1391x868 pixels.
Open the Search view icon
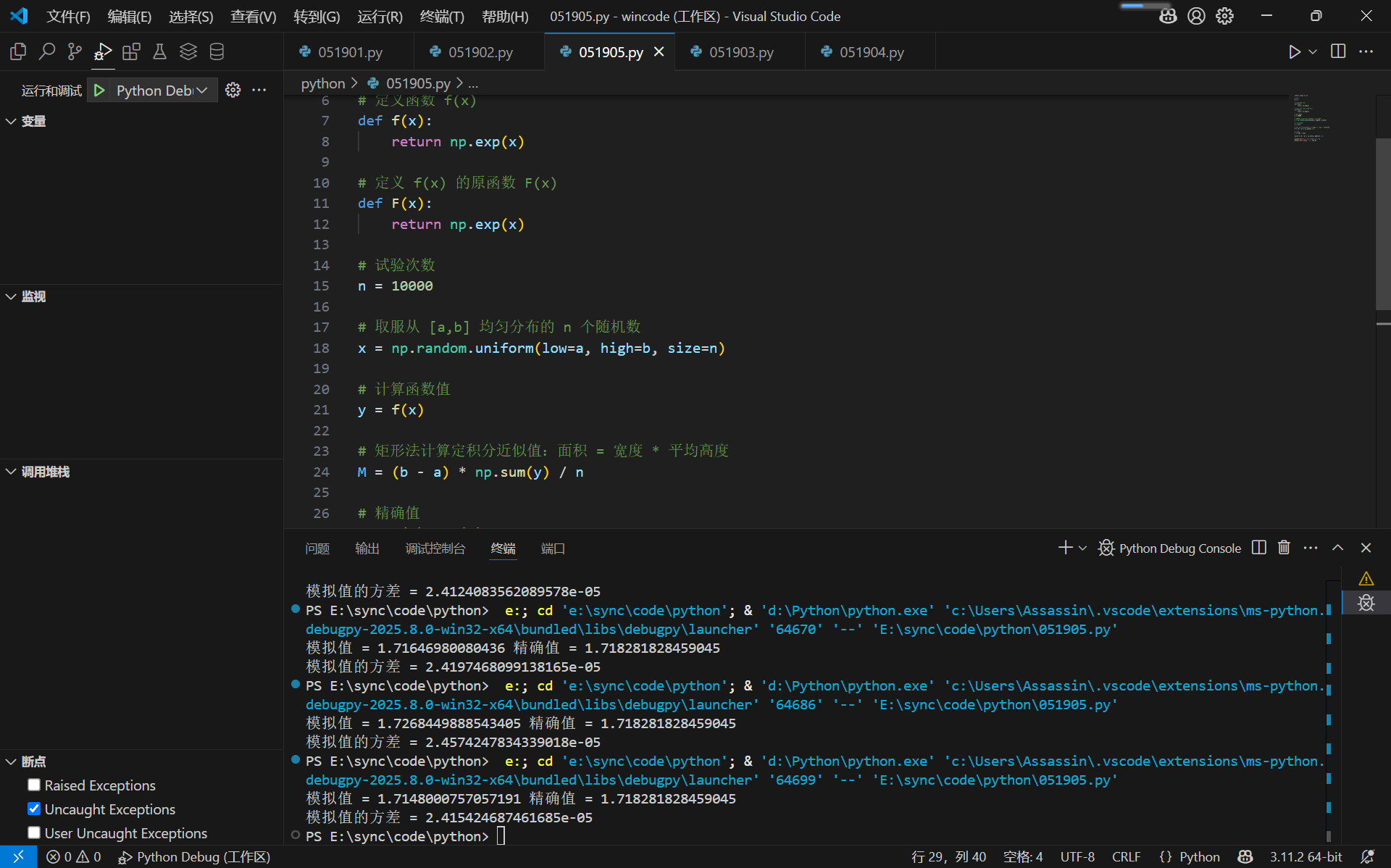pos(46,51)
